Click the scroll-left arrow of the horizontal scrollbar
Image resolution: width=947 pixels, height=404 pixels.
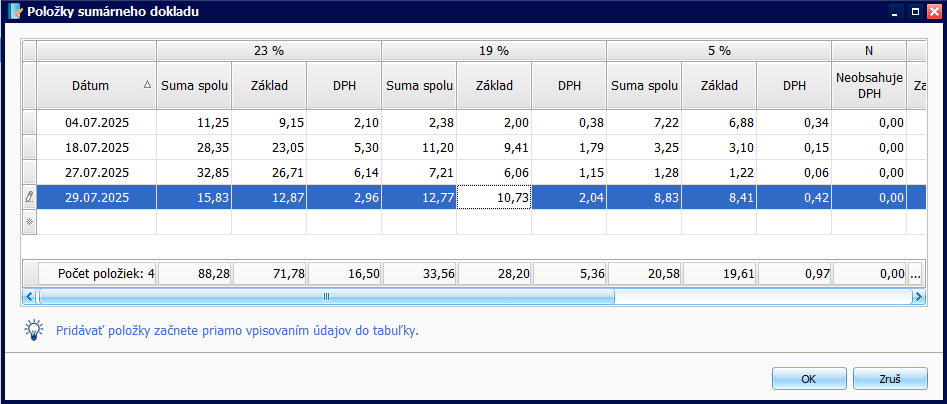pyautogui.click(x=29, y=297)
